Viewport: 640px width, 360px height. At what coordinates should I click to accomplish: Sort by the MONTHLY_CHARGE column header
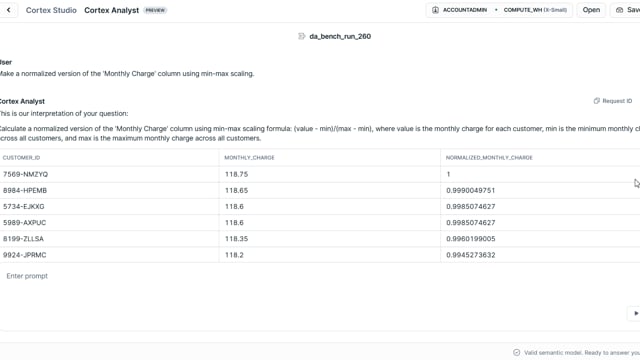pos(249,158)
